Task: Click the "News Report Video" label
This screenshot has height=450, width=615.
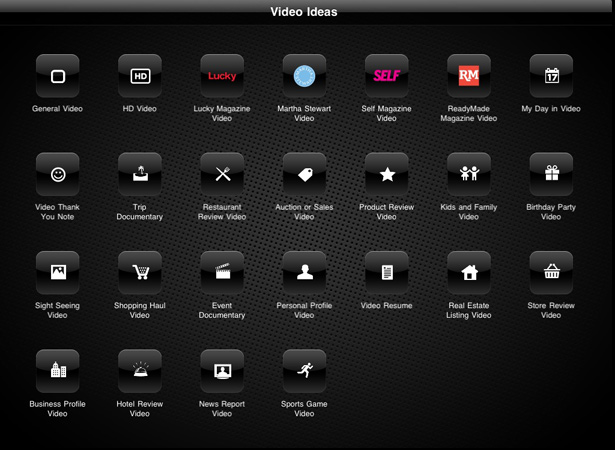Action: point(222,409)
